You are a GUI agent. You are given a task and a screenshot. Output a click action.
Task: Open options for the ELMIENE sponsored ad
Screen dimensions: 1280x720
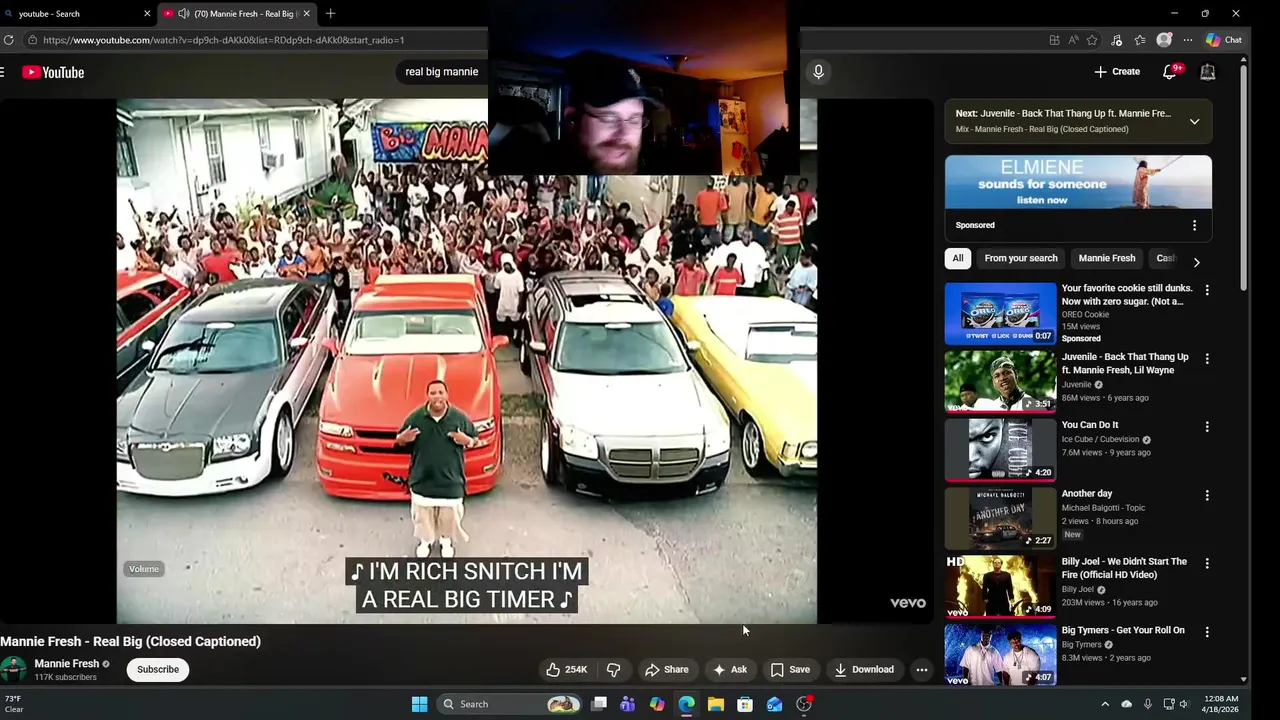click(x=1194, y=225)
